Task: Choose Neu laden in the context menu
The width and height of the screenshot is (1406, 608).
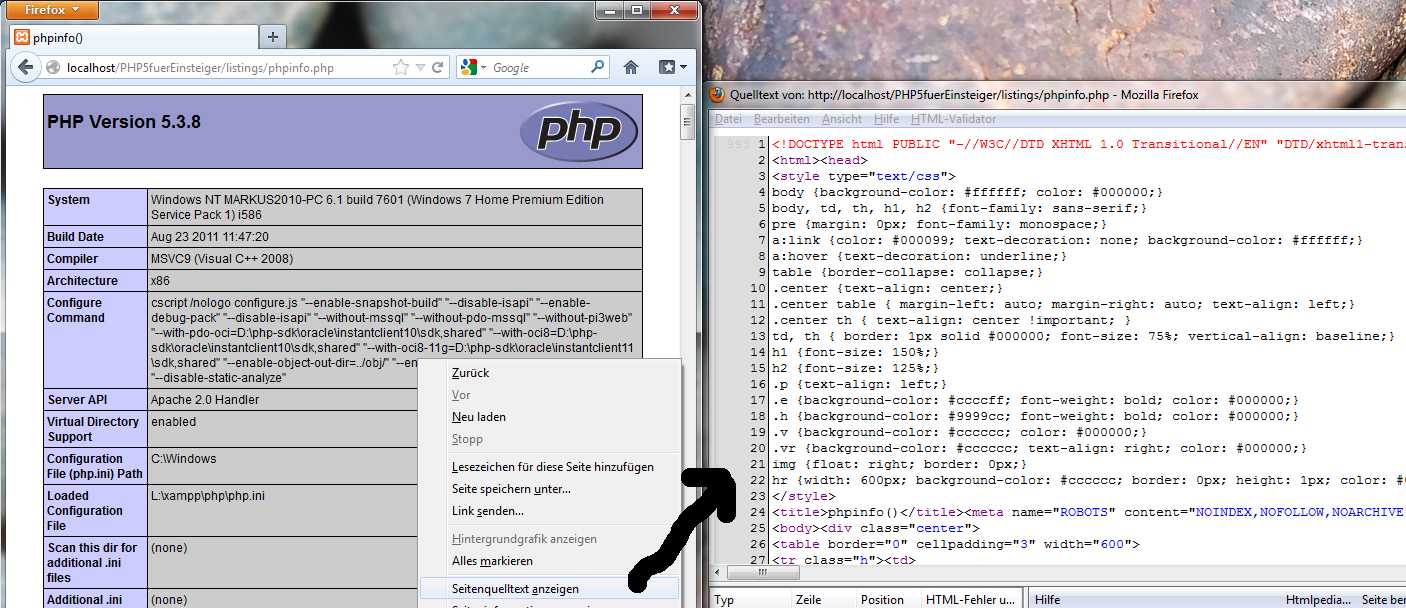Action: [x=479, y=417]
